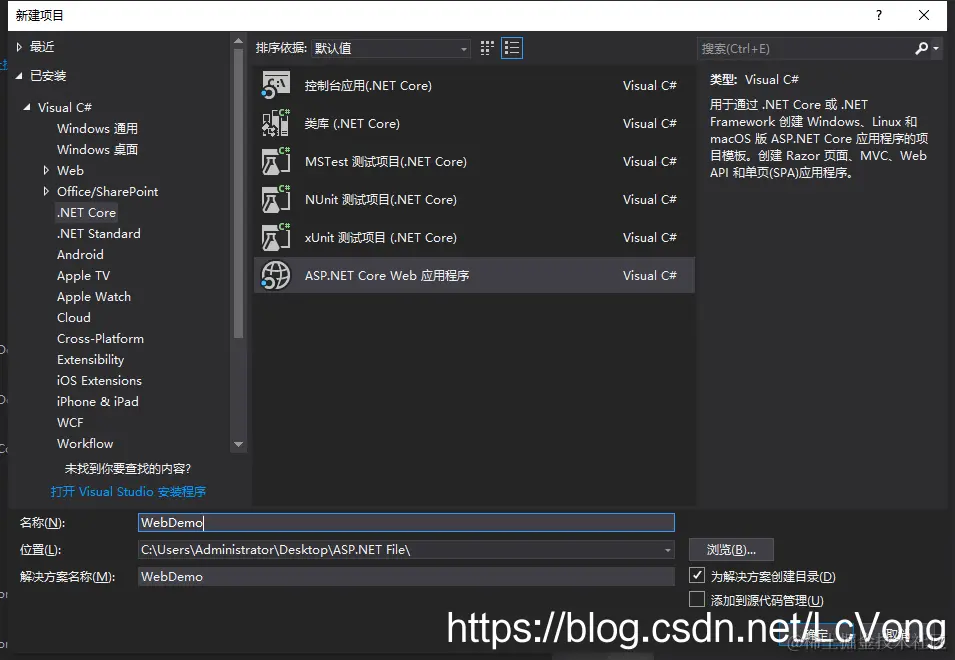
Task: Focus the 搜索(Ctrl+E) search box
Action: click(805, 49)
